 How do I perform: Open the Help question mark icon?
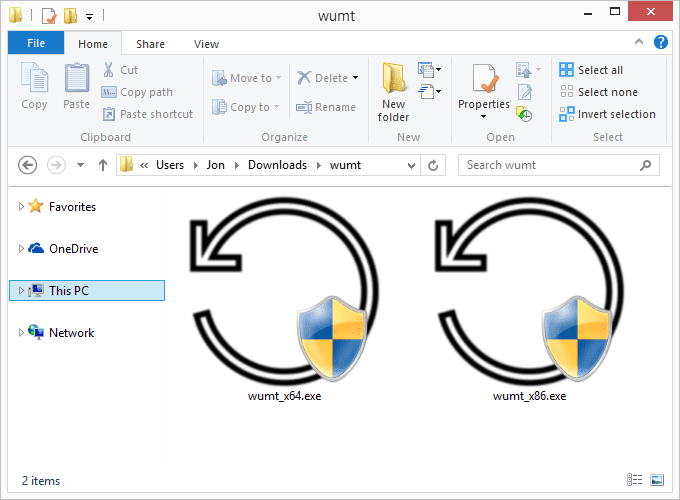point(660,43)
